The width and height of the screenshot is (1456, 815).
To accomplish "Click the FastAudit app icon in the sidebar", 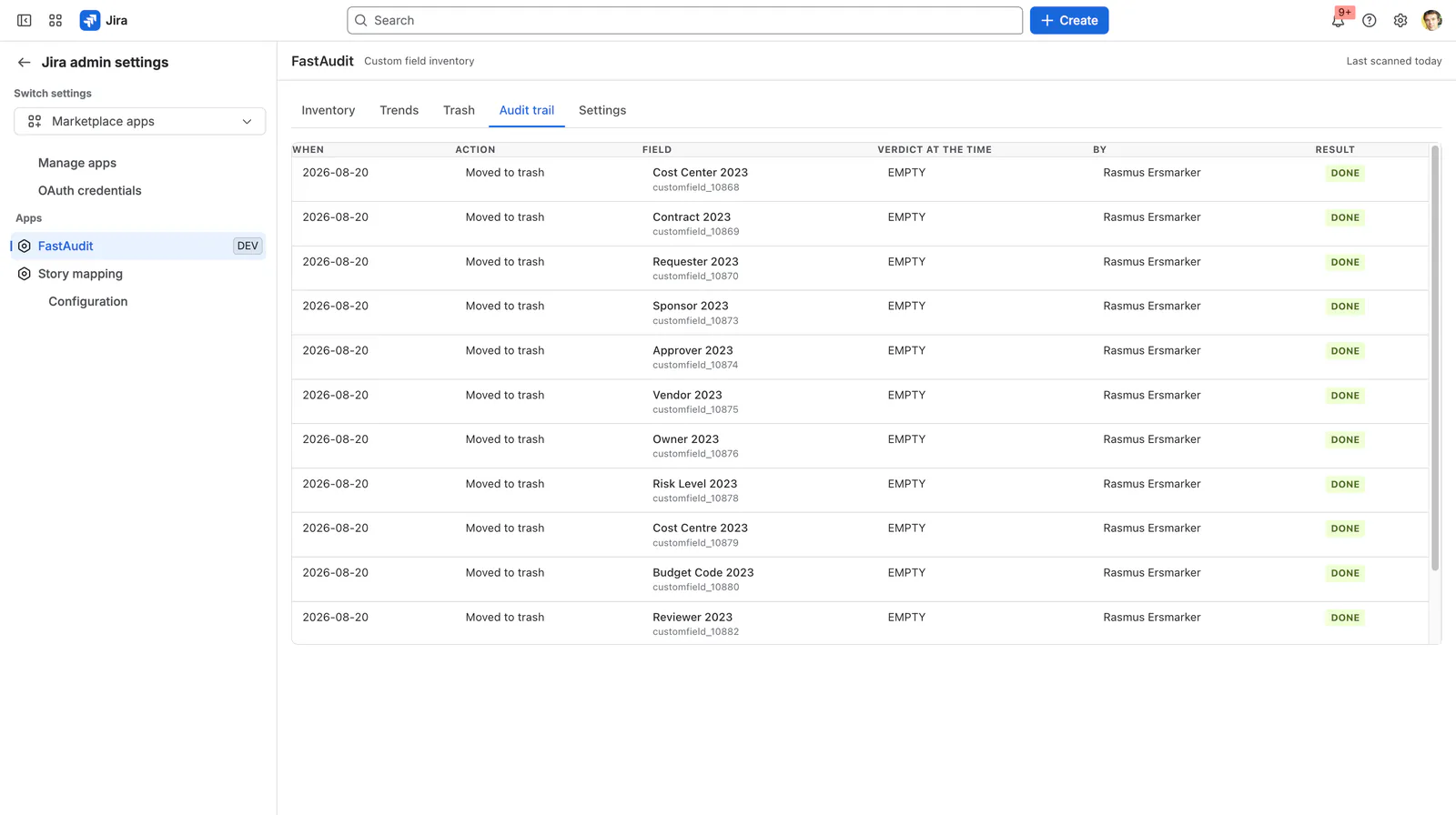I will coord(25,246).
